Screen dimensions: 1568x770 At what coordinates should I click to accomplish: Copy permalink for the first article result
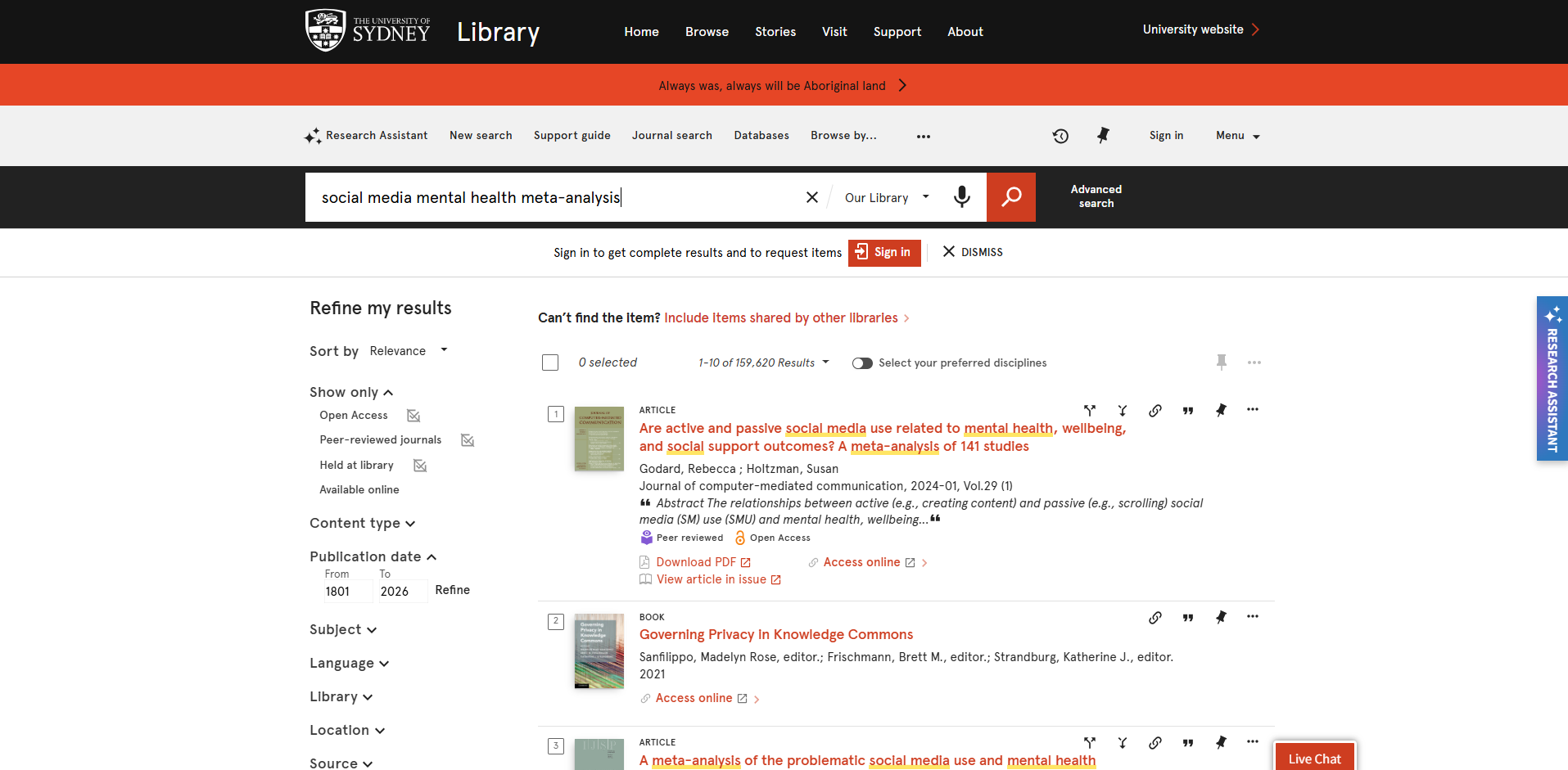click(1155, 410)
